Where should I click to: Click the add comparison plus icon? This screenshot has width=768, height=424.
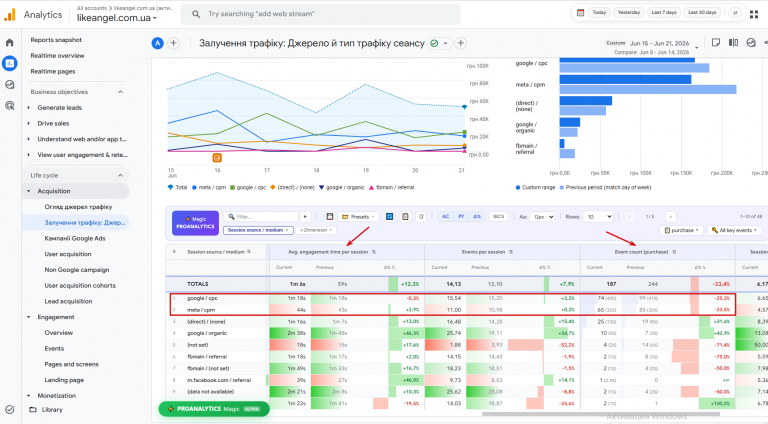pos(173,43)
